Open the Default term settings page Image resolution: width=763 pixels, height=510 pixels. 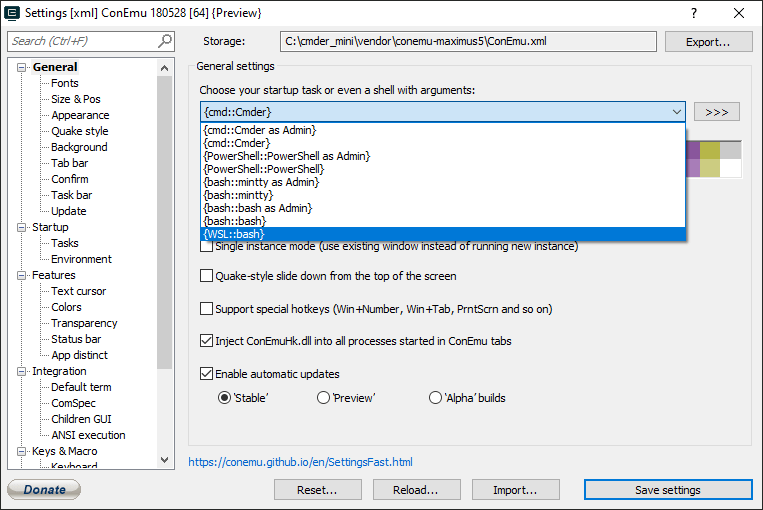[x=81, y=387]
